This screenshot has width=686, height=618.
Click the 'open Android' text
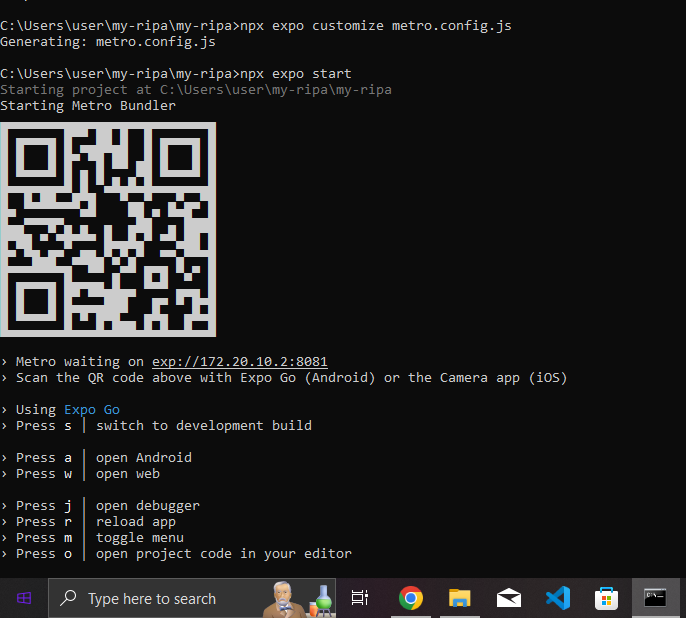pyautogui.click(x=144, y=457)
